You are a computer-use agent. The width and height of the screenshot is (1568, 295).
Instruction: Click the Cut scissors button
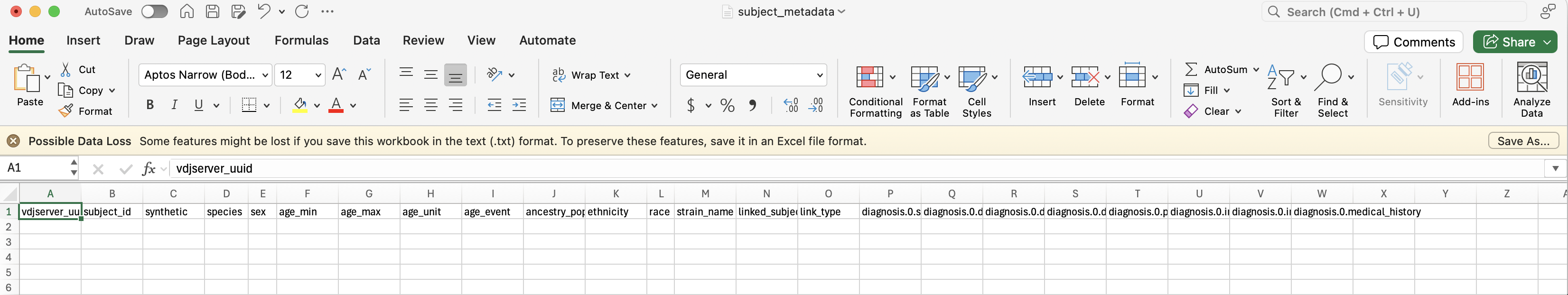(77, 69)
